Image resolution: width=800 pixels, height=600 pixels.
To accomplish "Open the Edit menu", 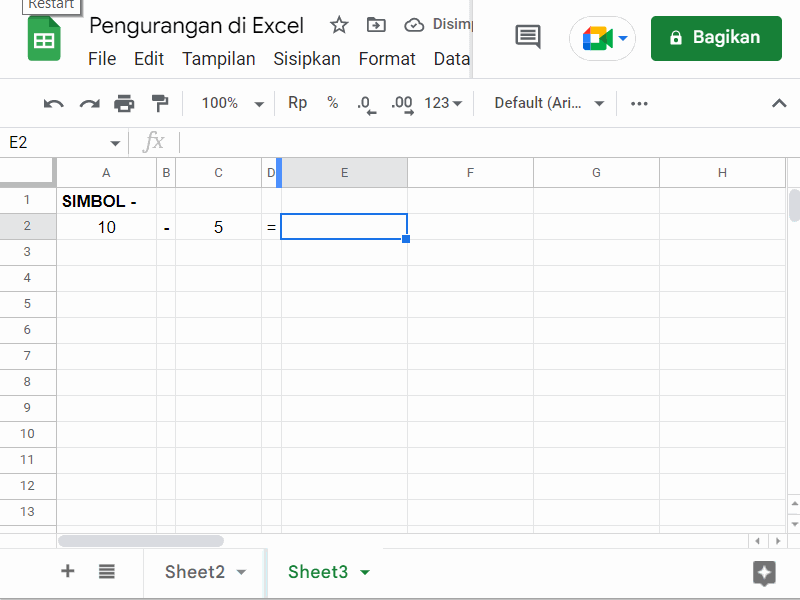I will (149, 59).
